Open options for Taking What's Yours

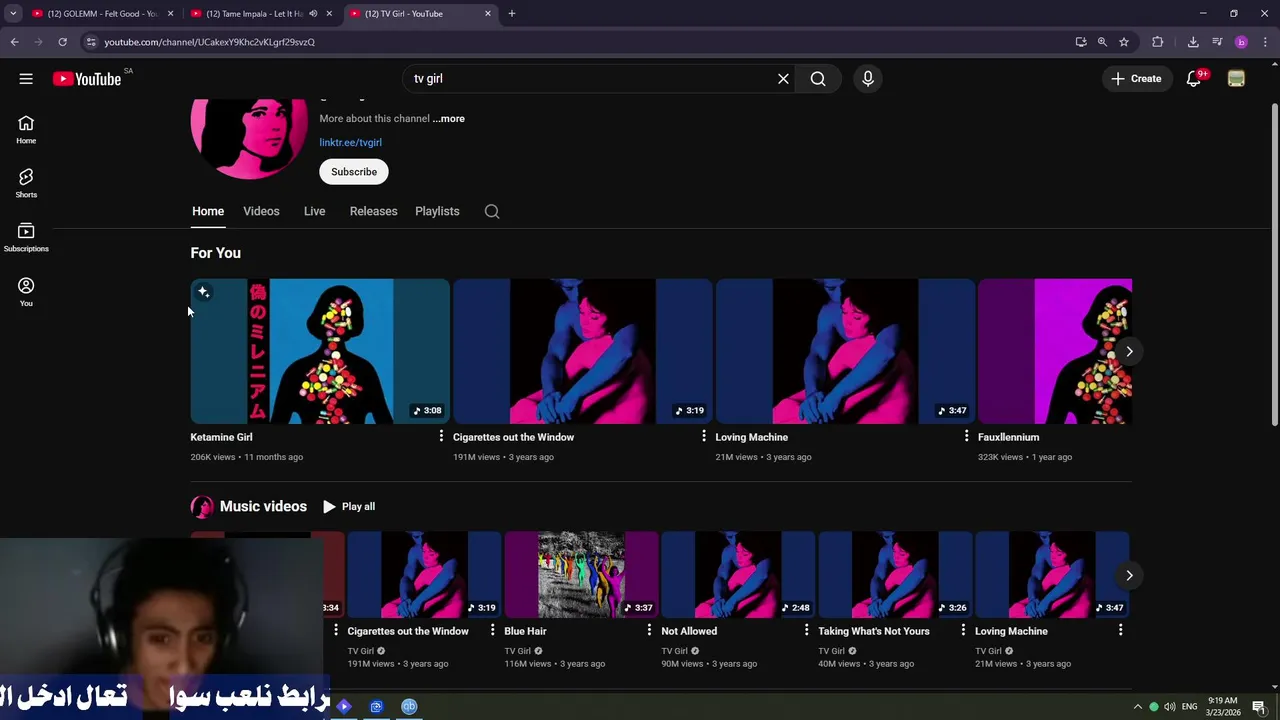tap(963, 631)
